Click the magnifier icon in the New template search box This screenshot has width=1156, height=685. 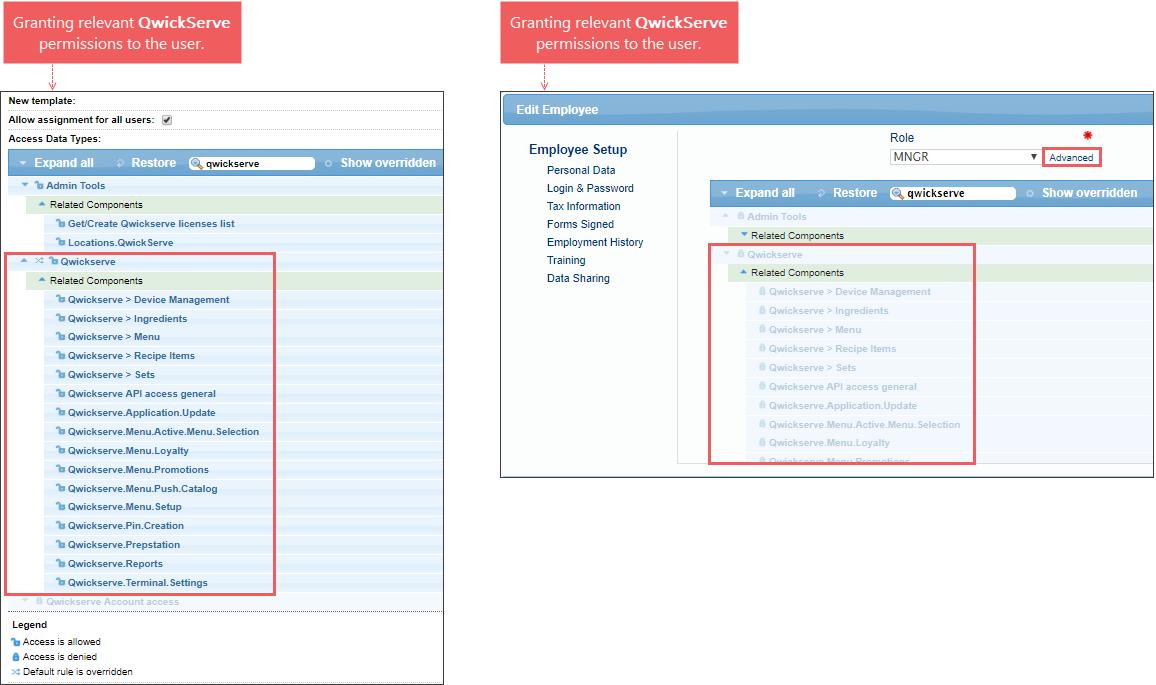coord(197,163)
